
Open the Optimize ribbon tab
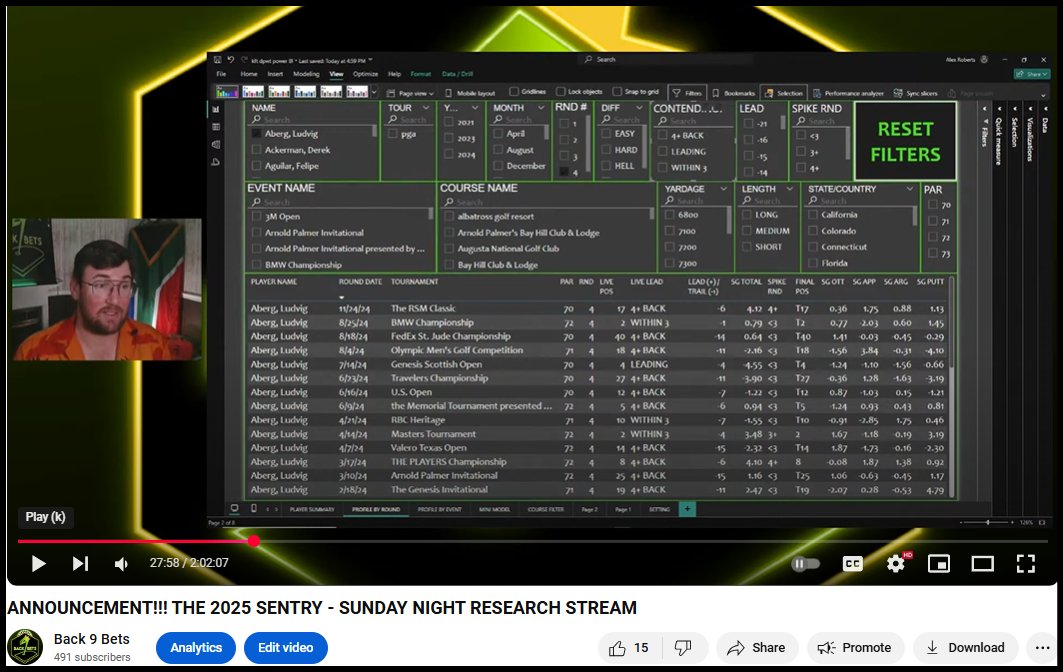365,74
